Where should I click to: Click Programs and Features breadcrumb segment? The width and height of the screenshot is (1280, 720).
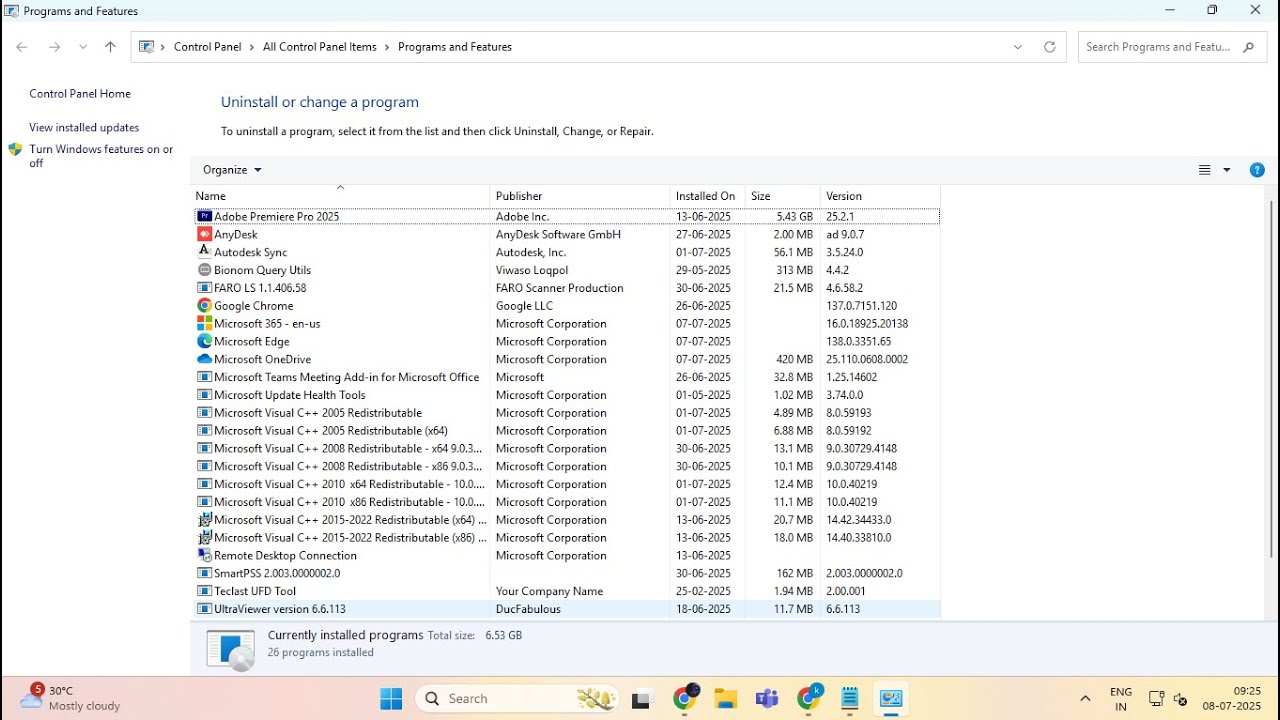tap(455, 47)
